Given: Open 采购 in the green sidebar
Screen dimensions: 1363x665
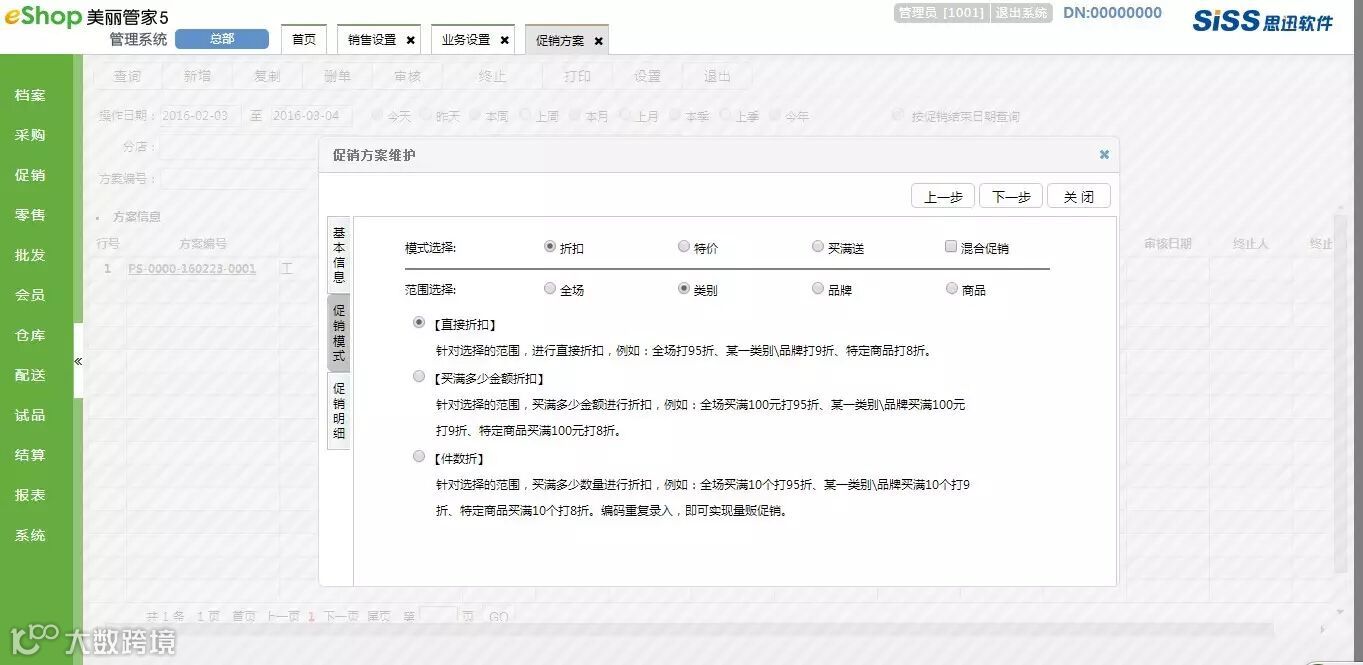Looking at the screenshot, I should [x=30, y=135].
